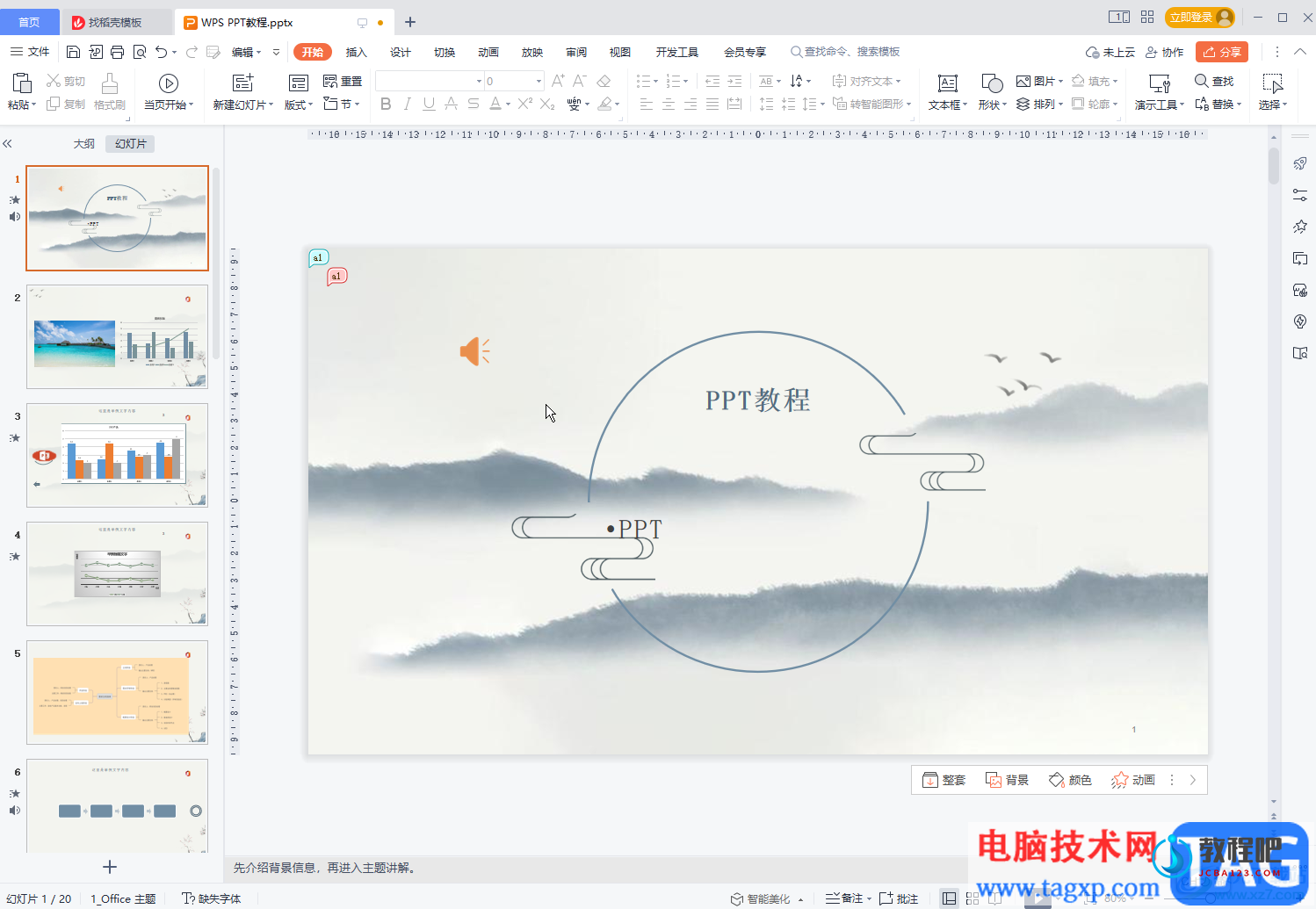Open the Insert (插入) tab
Screen dimensions: 1316x909
[357, 52]
